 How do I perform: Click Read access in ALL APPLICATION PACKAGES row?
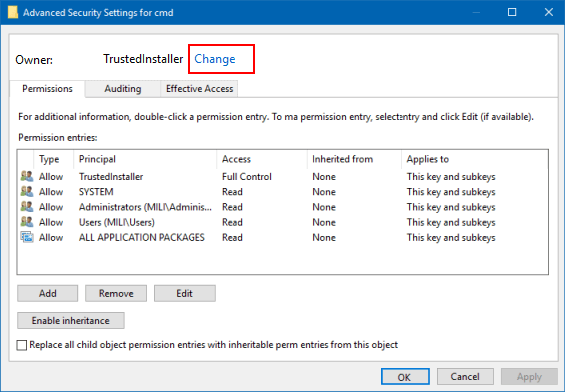click(x=232, y=237)
